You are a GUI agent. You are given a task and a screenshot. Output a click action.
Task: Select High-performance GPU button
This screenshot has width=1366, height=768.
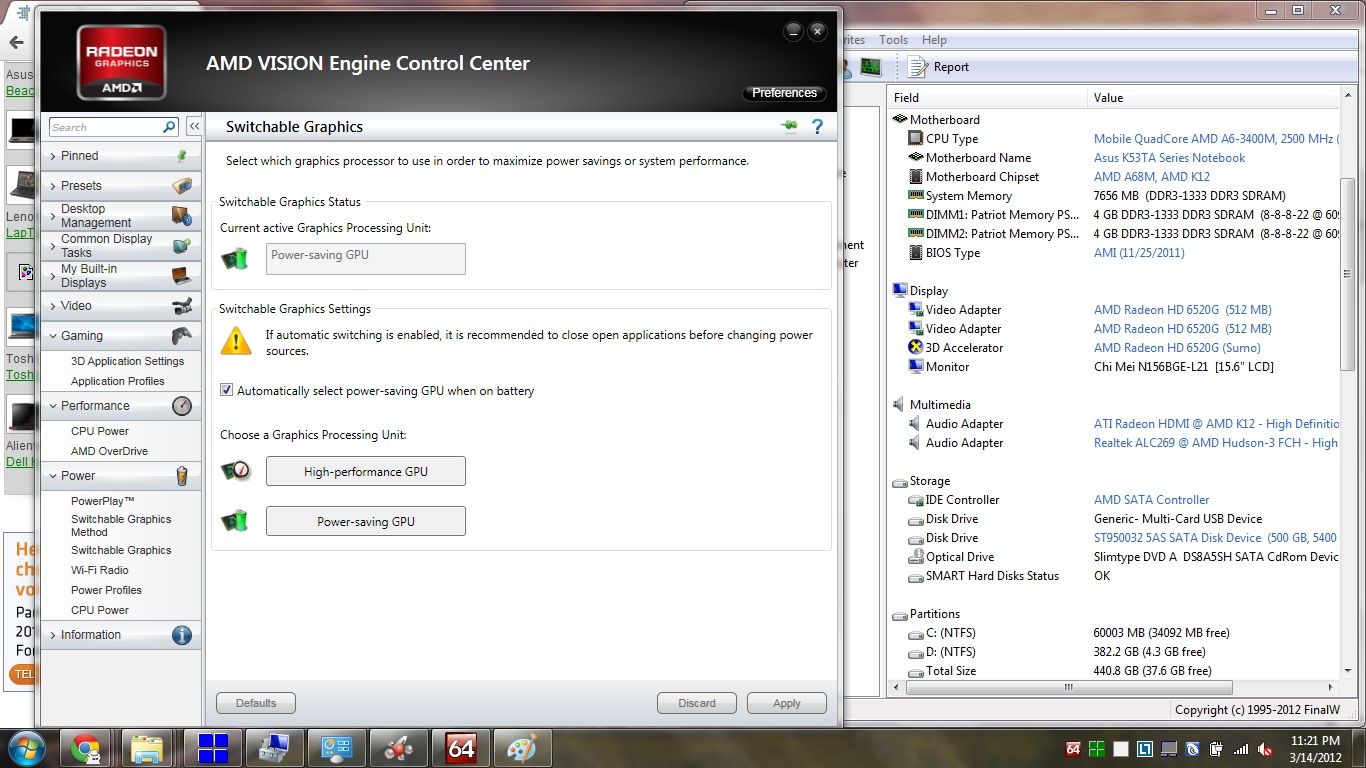pos(366,472)
